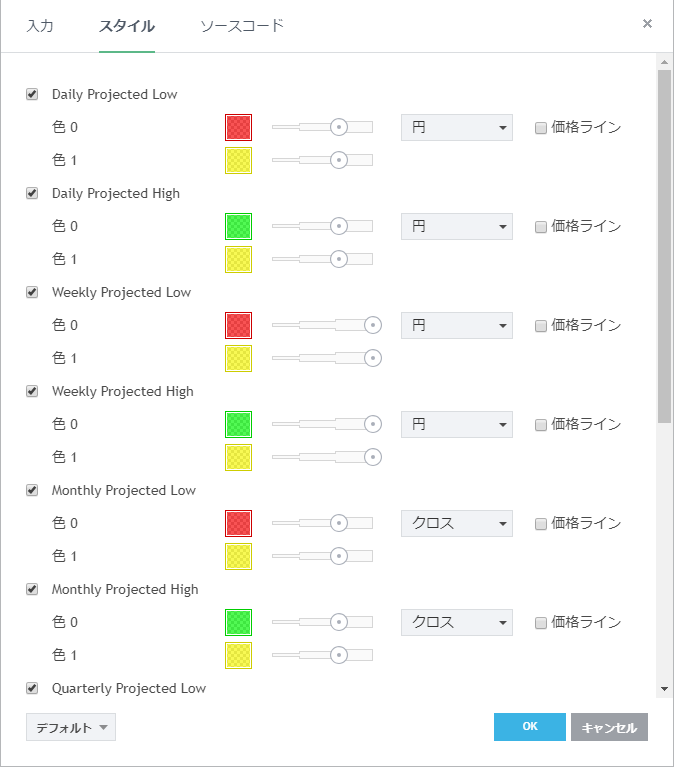Disable the Quarterly Projected Low checkbox
Screen dimensions: 674x767
pyautogui.click(x=32, y=688)
